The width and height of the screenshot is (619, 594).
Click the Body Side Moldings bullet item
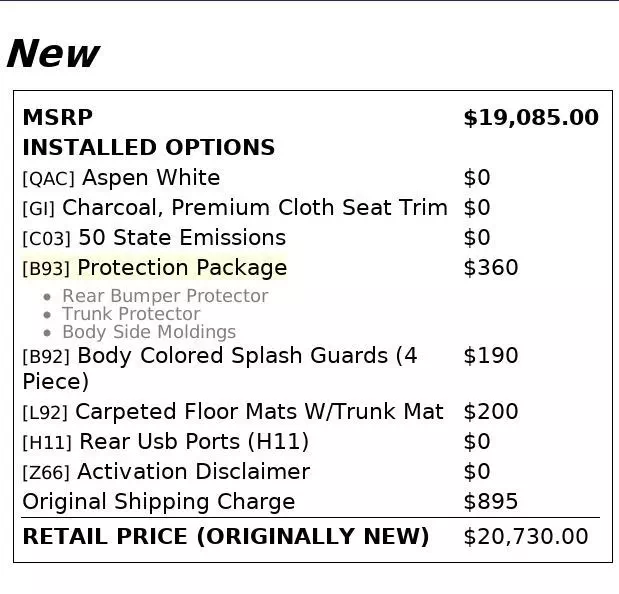149,332
